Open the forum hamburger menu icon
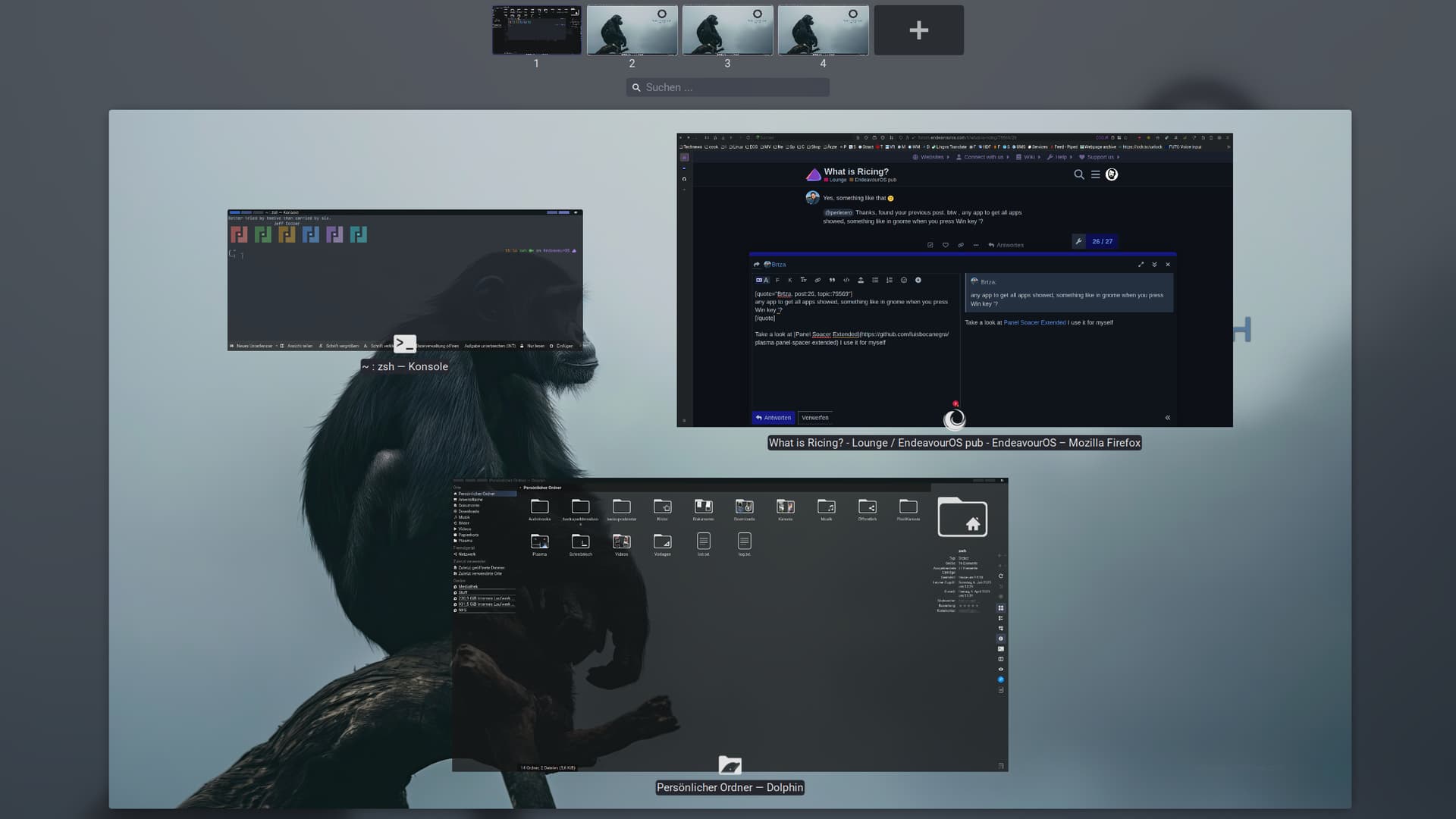Screen dimensions: 1456x819 (x=1095, y=174)
